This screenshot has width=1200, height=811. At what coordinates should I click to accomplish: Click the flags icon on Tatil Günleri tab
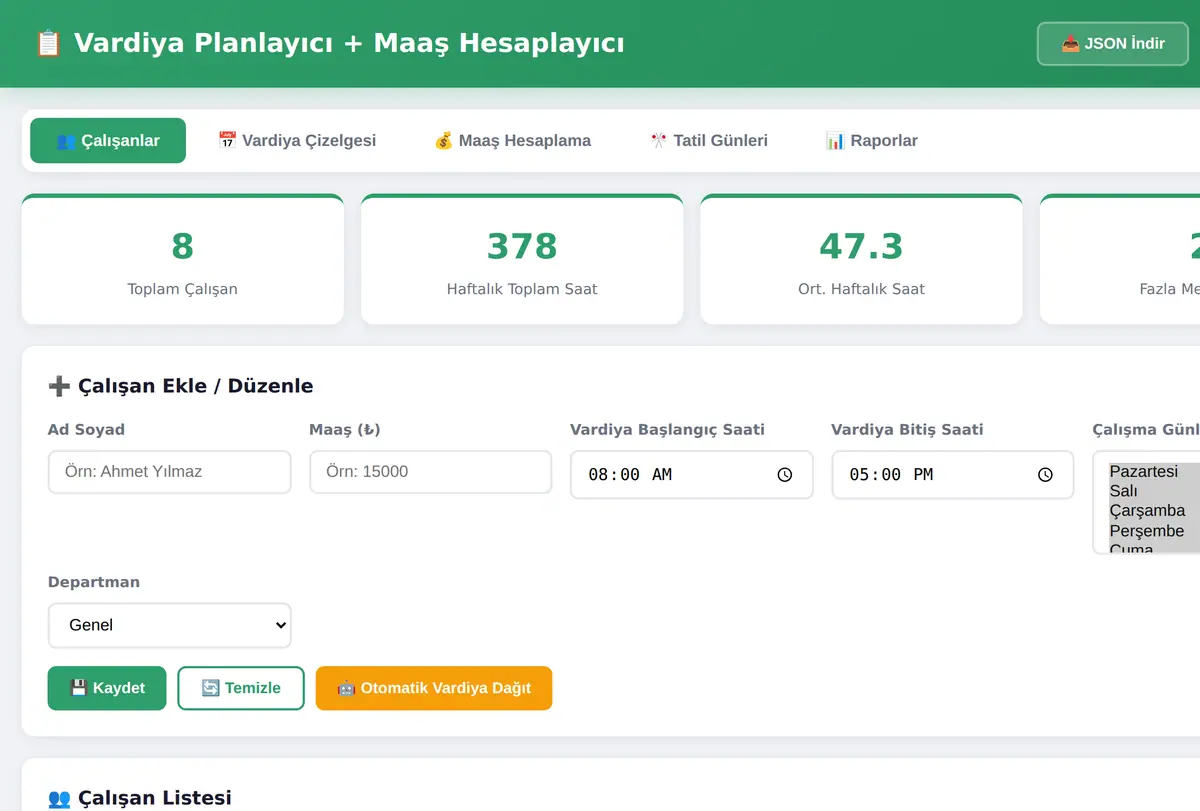659,141
